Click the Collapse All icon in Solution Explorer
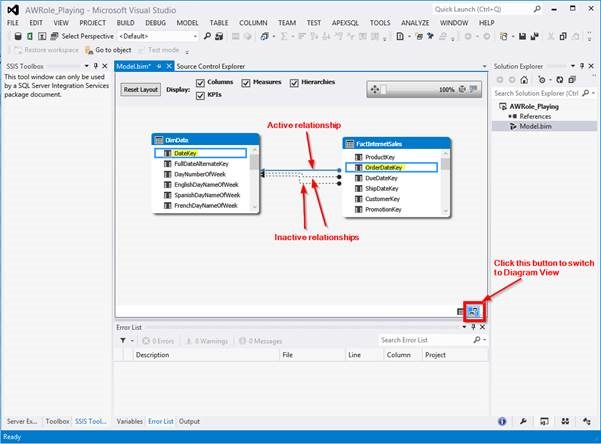 pos(572,80)
